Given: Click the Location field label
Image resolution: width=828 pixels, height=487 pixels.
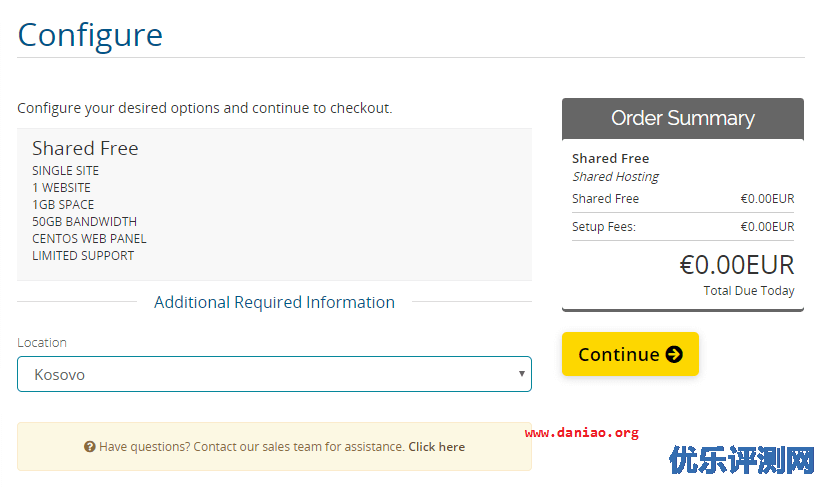Looking at the screenshot, I should coord(42,343).
